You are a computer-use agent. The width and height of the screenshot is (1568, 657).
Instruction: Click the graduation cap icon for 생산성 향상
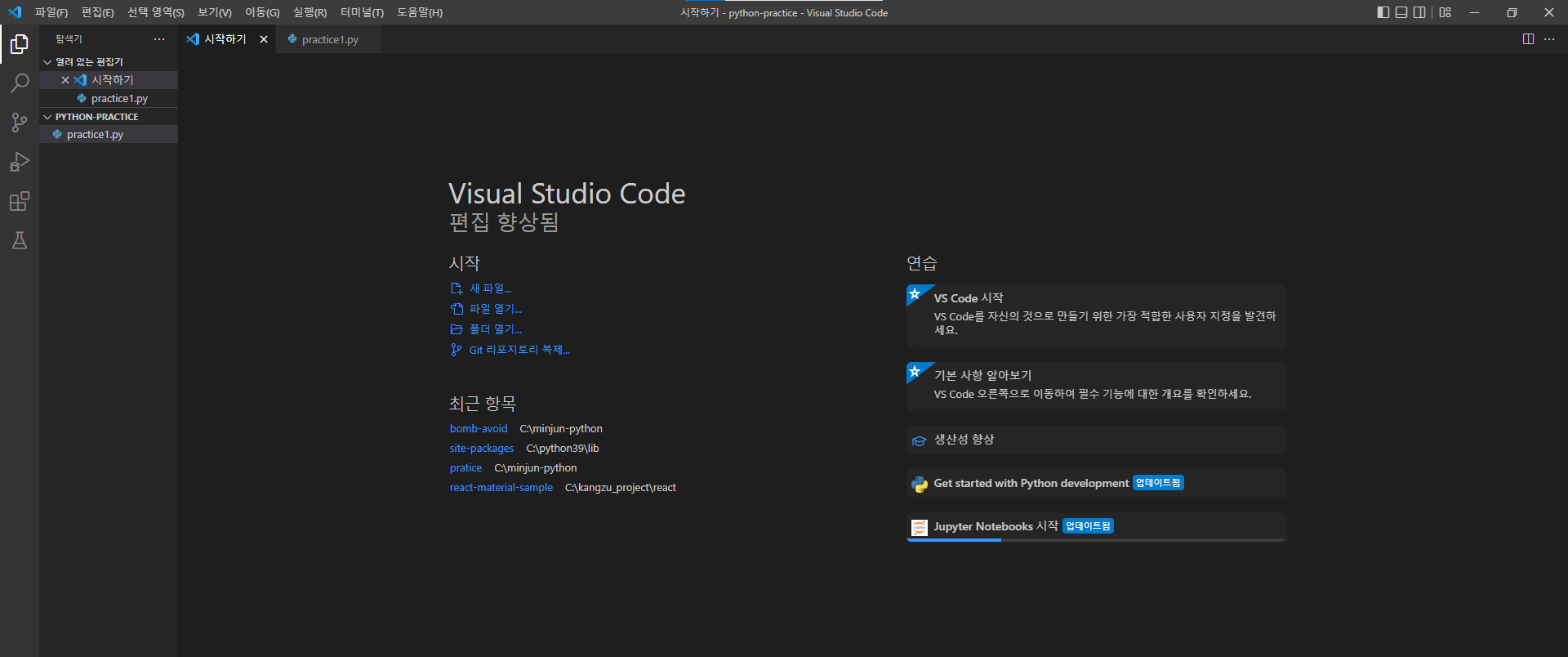click(920, 440)
